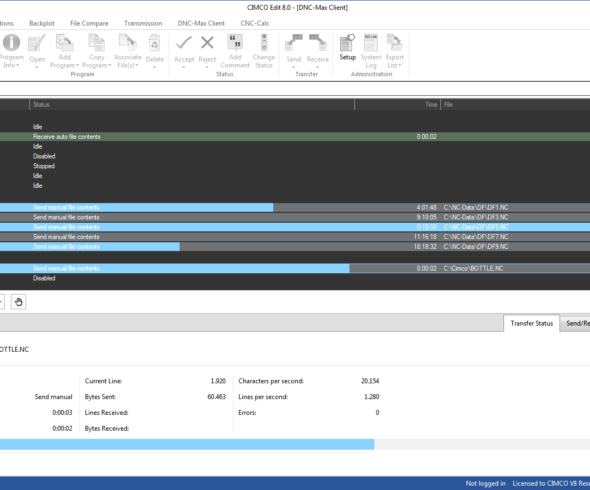Select the row sending C:\NC-Data\DF\DF9.NC
The width and height of the screenshot is (590, 490).
click(295, 247)
